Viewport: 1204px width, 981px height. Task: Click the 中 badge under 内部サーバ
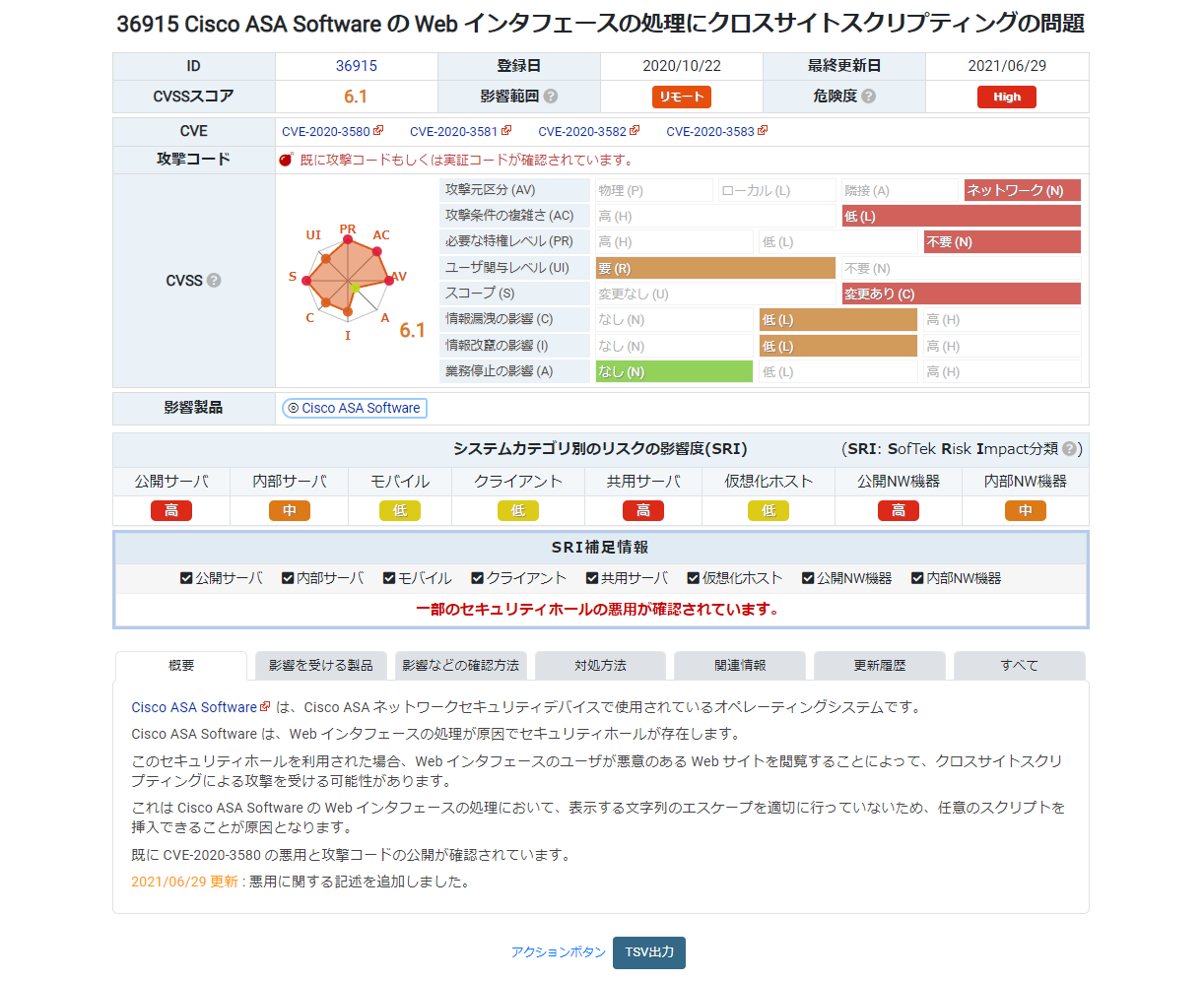[x=290, y=510]
